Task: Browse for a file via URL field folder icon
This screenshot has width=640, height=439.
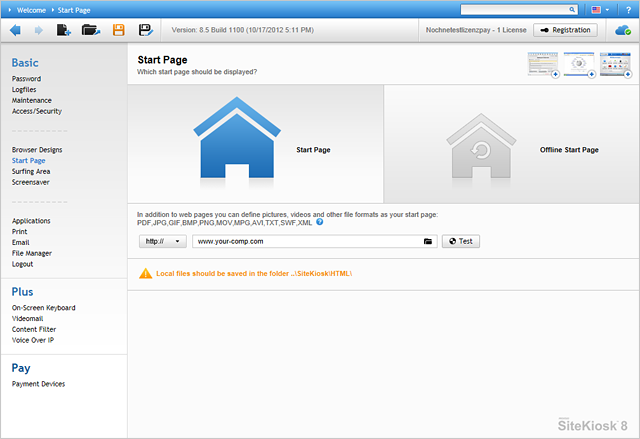Action: click(428, 241)
